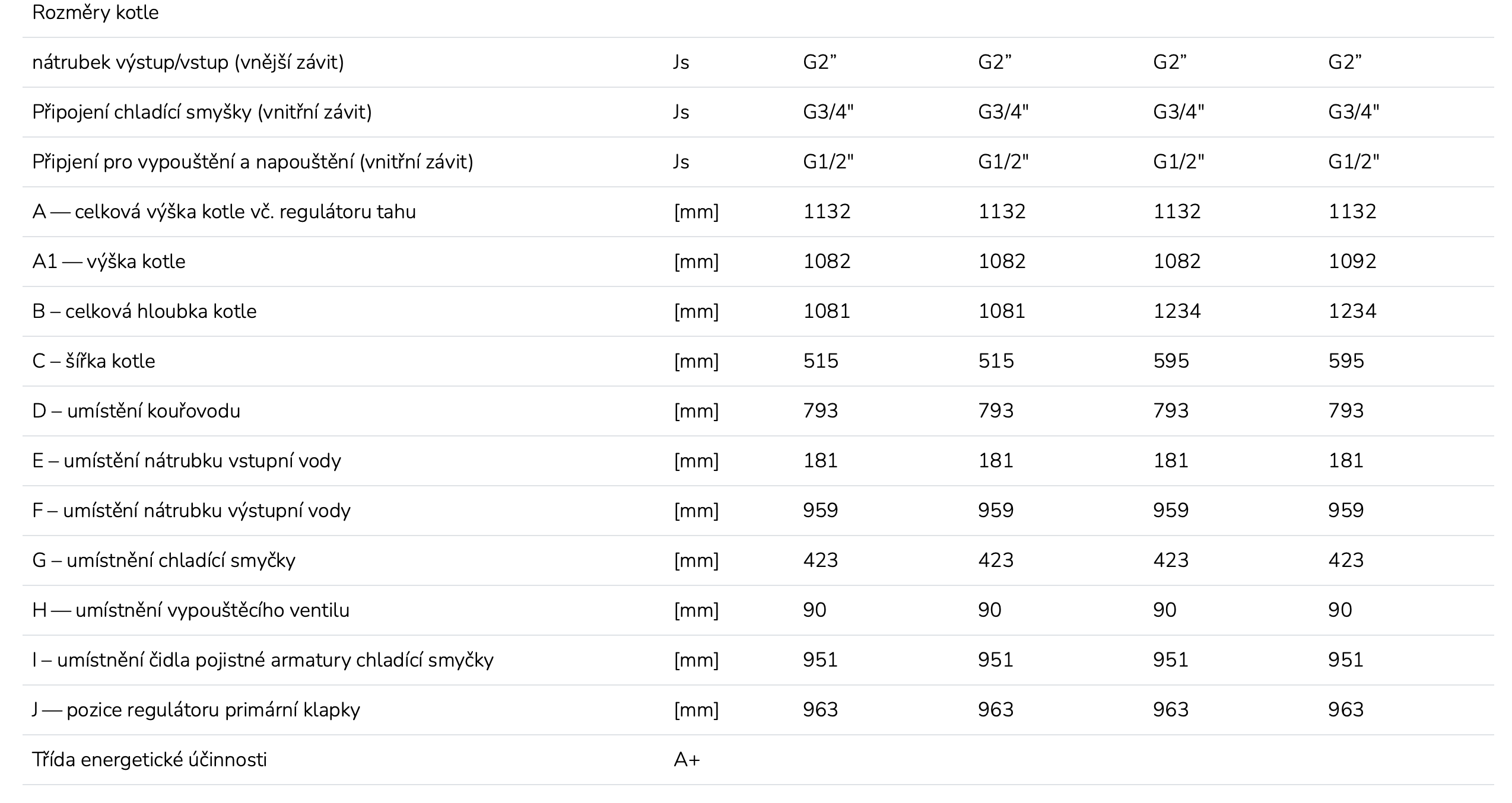Click the "D – umístění kouřovodu" row label
Screen dimensions: 1512x803
[136, 411]
